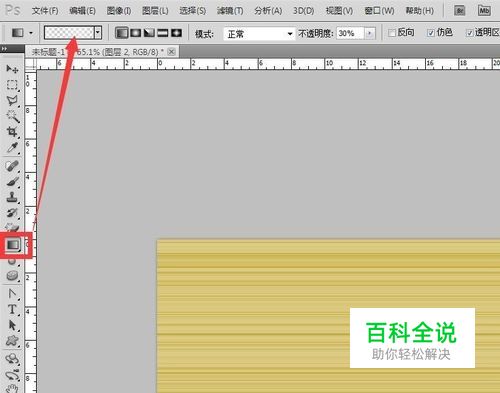Open the 选择(S) menu
500x393 pixels.
[193, 11]
